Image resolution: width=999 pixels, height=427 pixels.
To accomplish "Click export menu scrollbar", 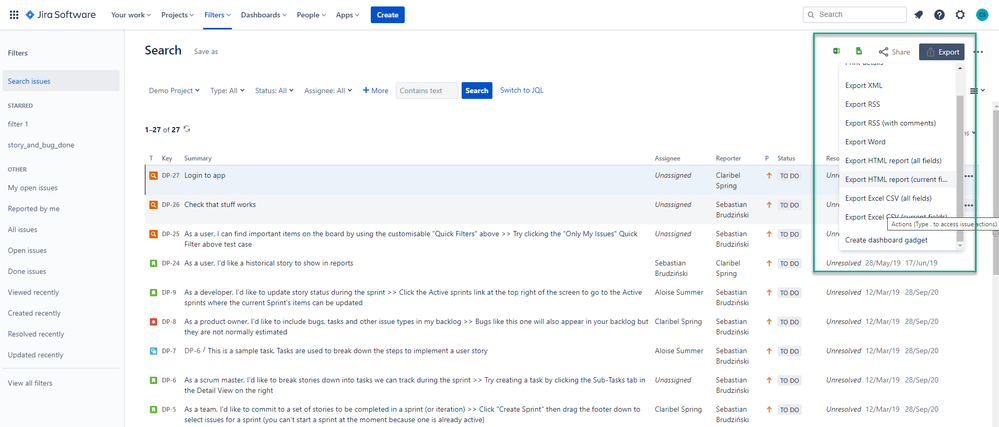I will click(960, 169).
